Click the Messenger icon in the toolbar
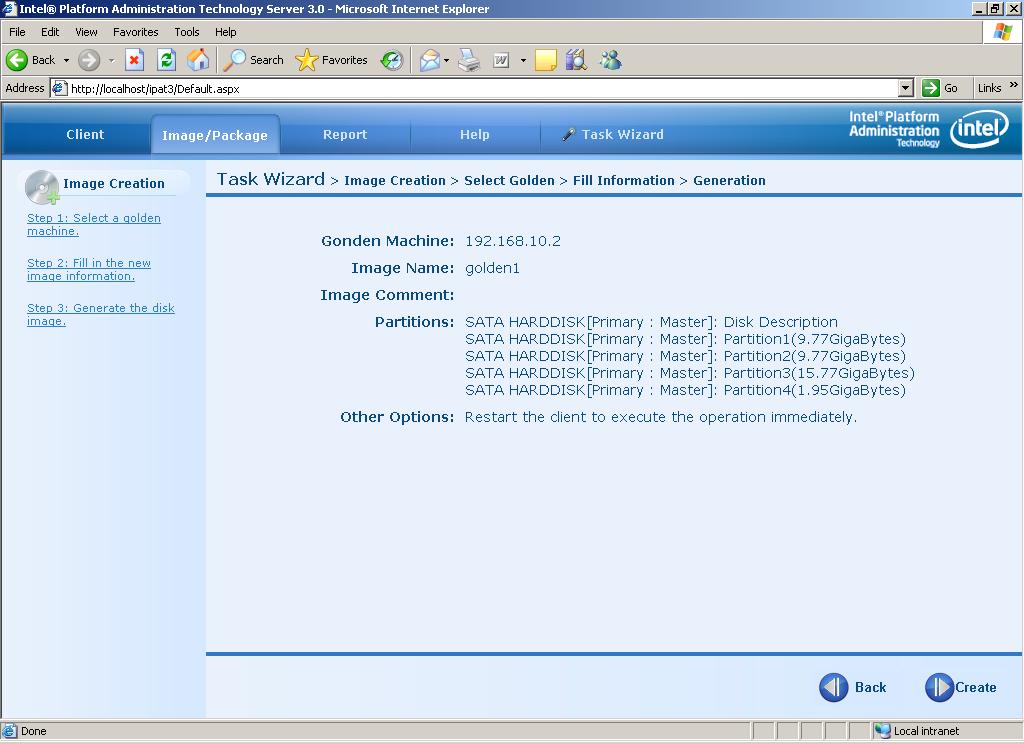 (x=610, y=60)
